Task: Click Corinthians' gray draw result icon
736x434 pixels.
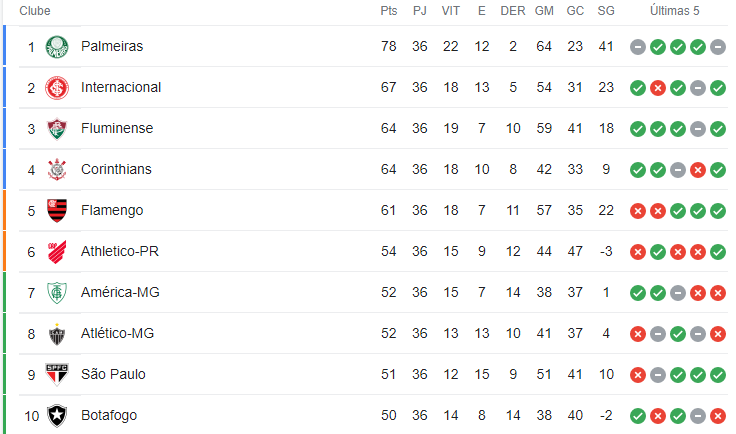Action: 678,170
